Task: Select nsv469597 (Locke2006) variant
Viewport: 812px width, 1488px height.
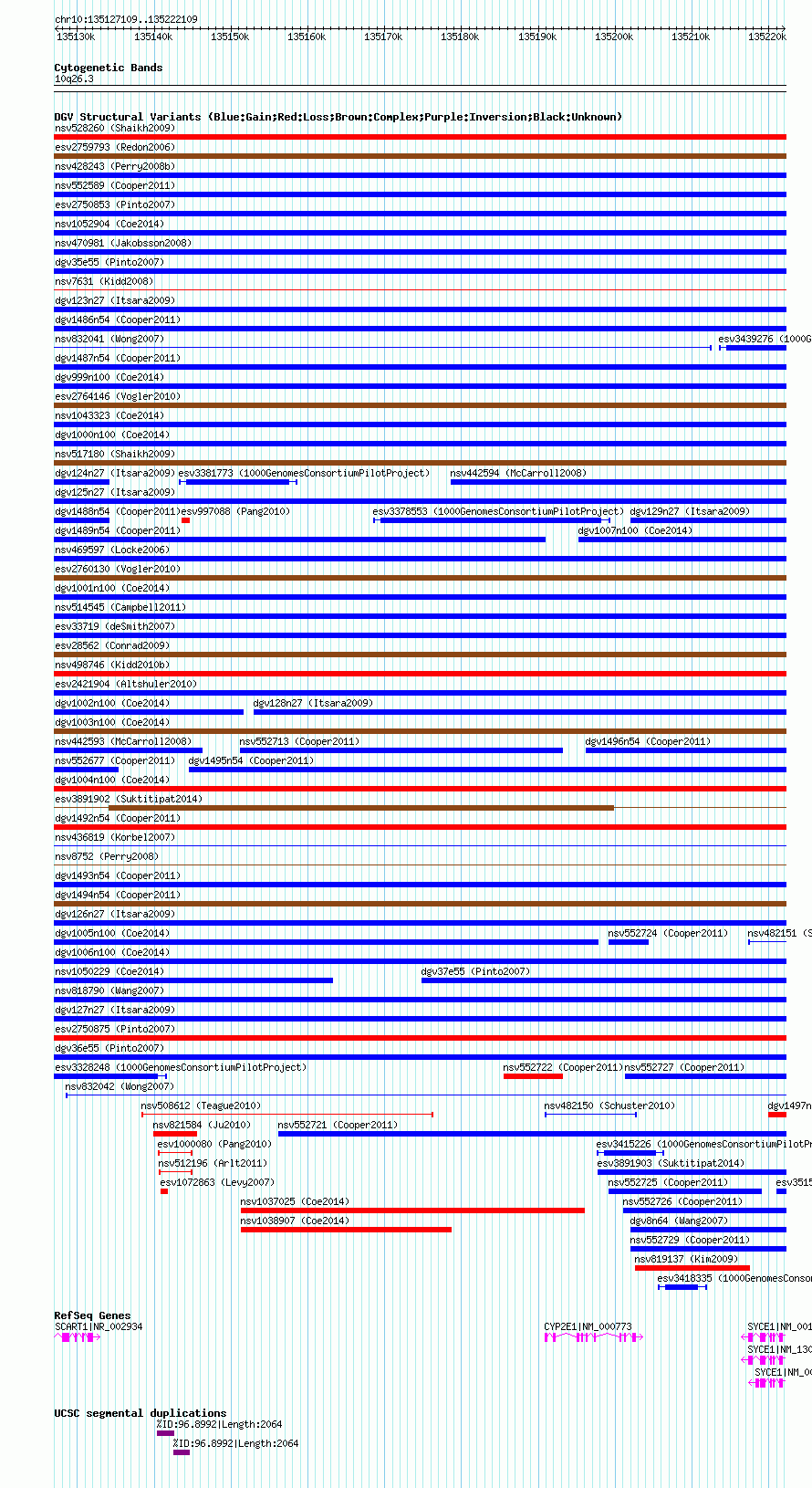Action: [112, 550]
